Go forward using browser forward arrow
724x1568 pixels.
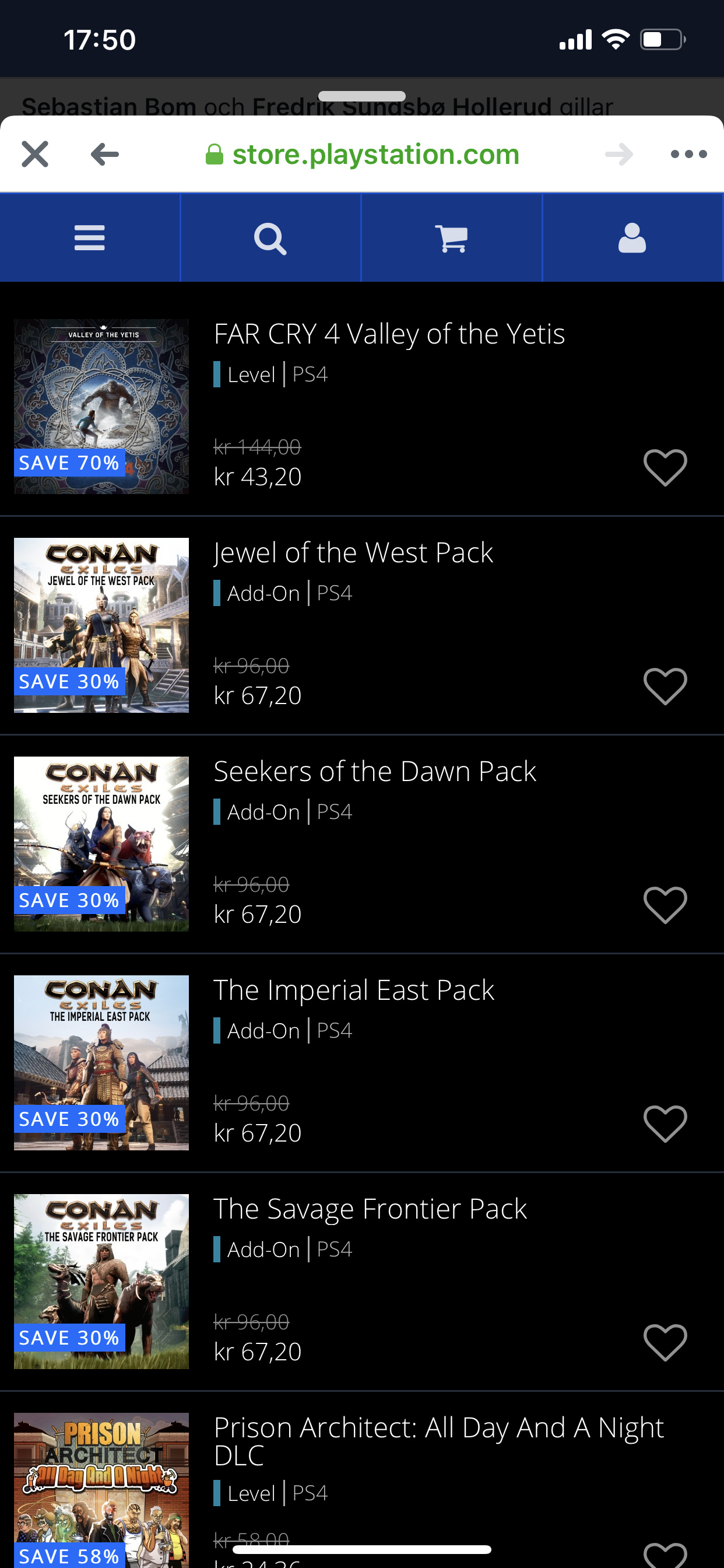(x=618, y=154)
